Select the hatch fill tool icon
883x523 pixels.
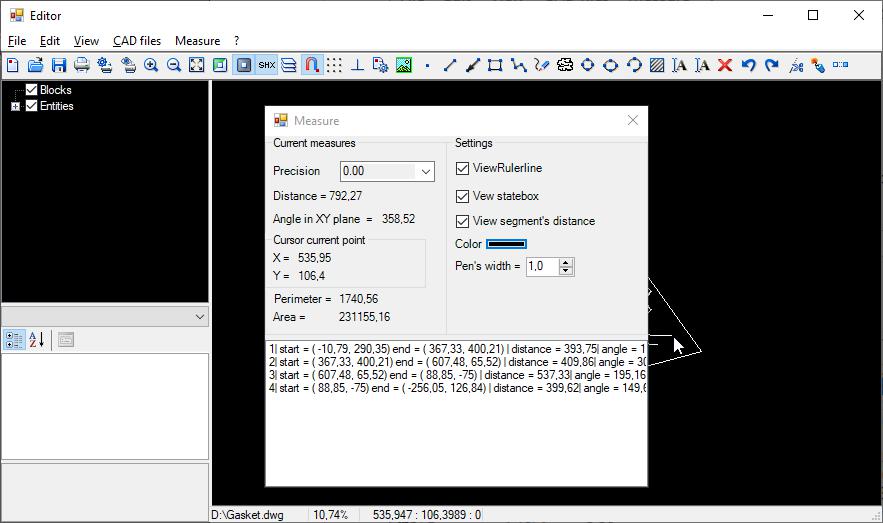(x=656, y=65)
